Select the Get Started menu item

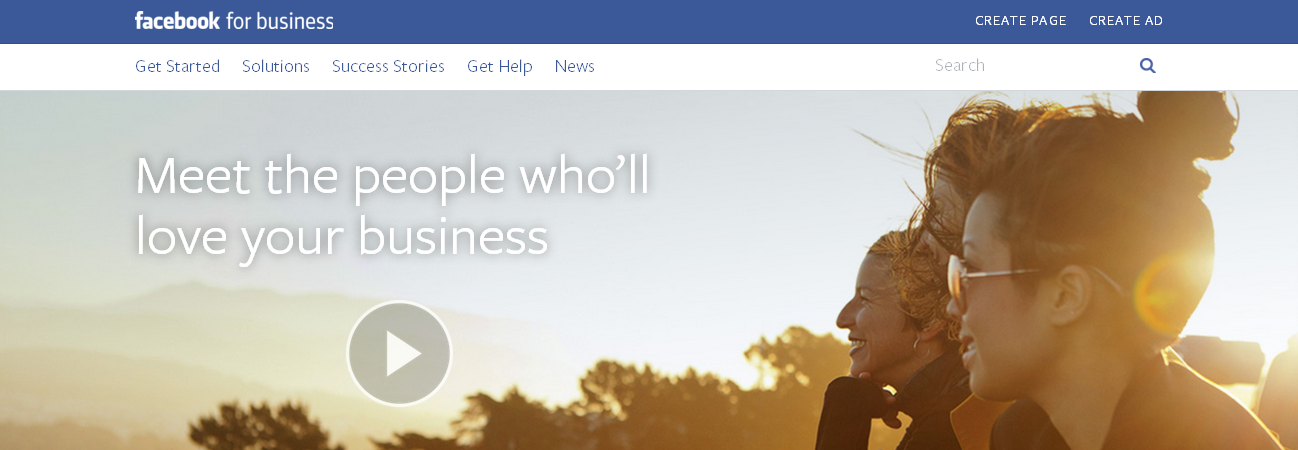177,66
